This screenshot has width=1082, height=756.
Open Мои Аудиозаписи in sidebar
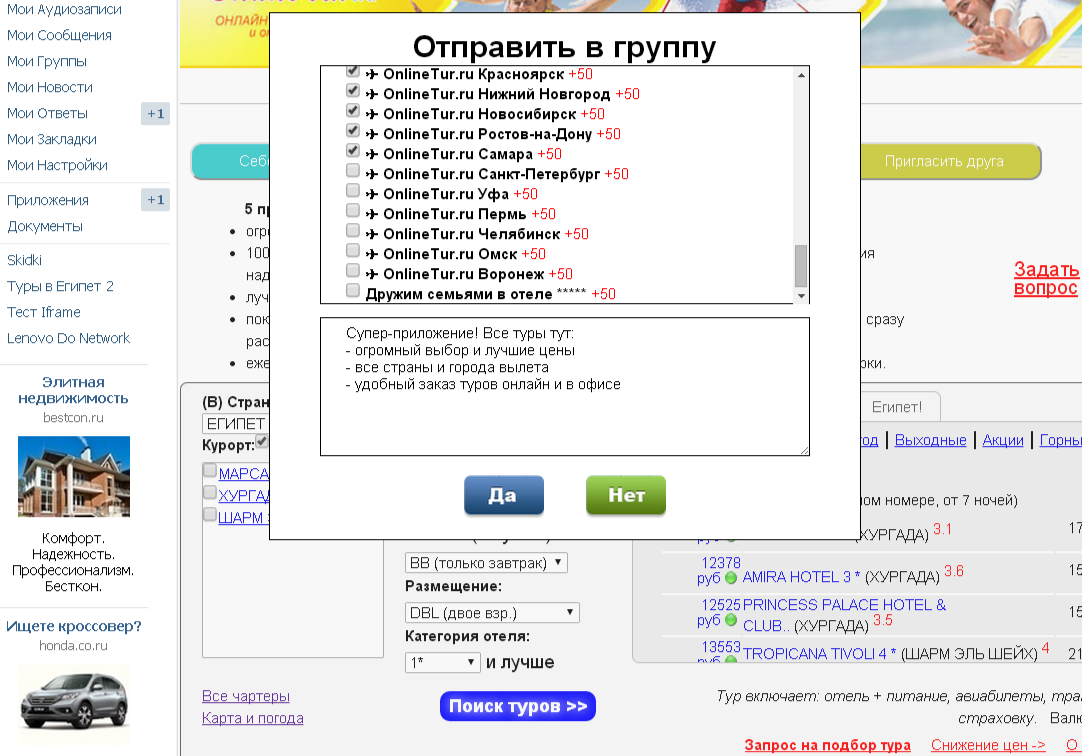[64, 10]
